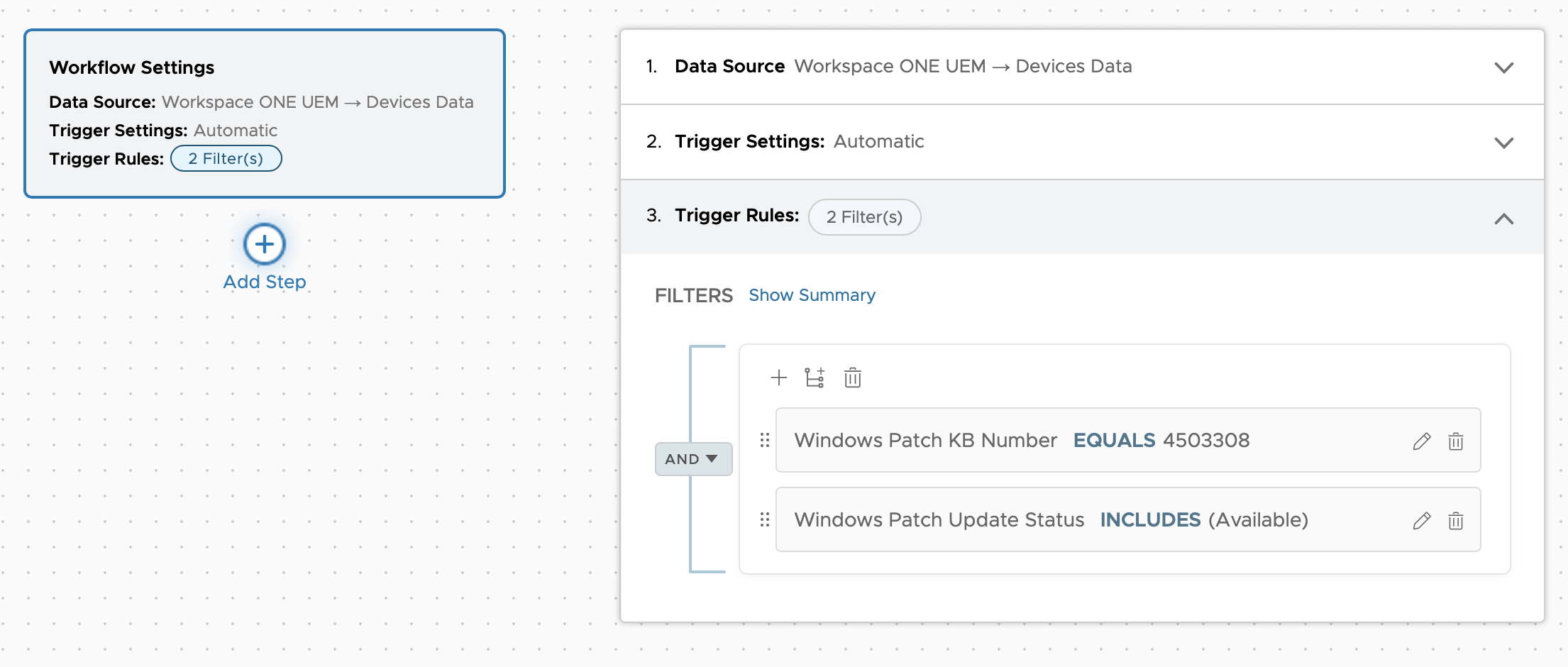
Task: Click the Show Summary link
Action: pos(812,295)
